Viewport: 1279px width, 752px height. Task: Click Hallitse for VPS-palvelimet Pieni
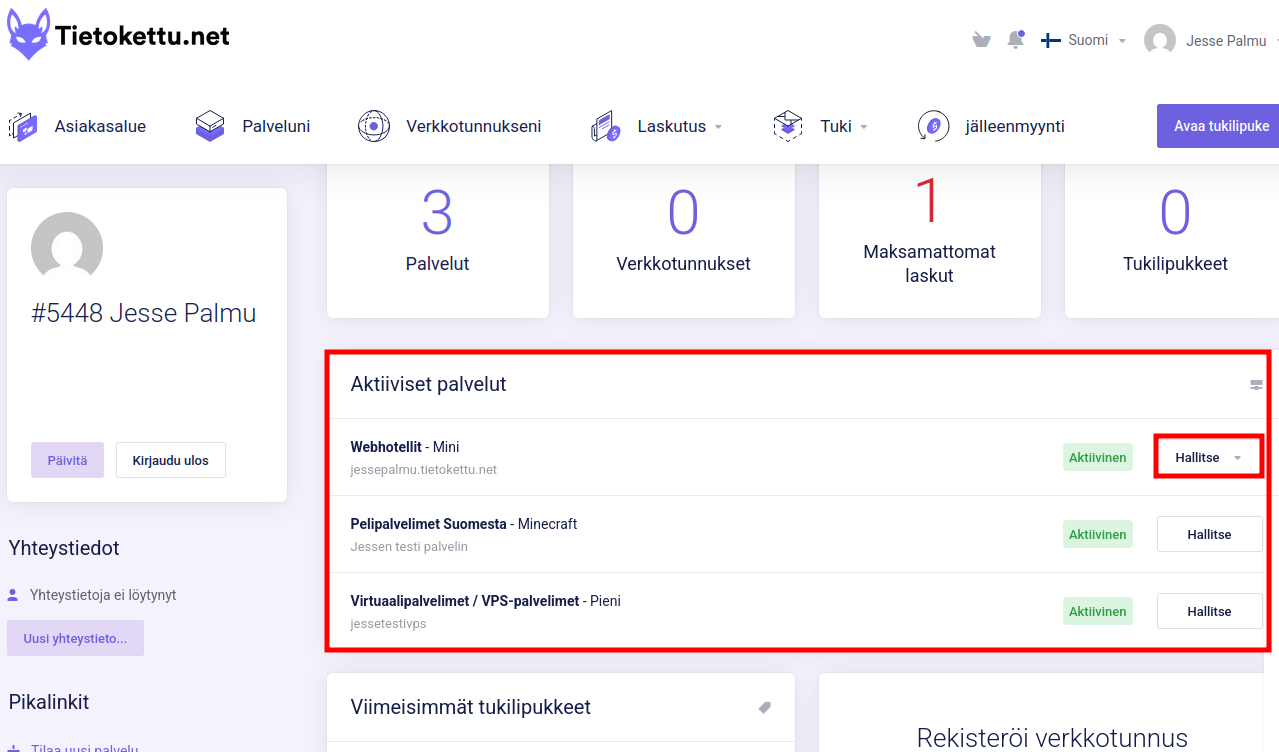tap(1209, 611)
